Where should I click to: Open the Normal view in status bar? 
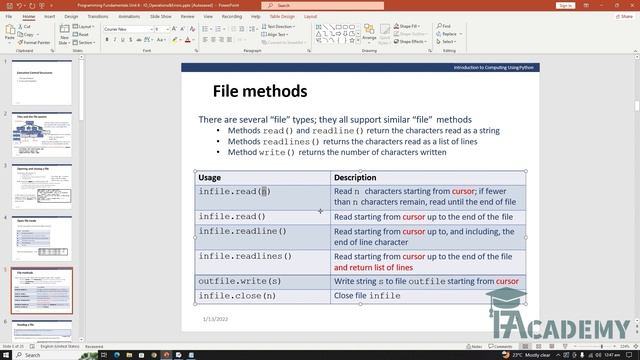(525, 346)
